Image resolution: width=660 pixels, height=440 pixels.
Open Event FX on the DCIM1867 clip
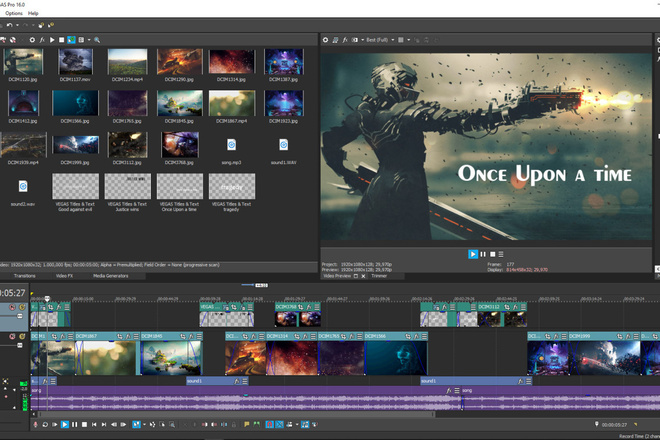pos(129,336)
